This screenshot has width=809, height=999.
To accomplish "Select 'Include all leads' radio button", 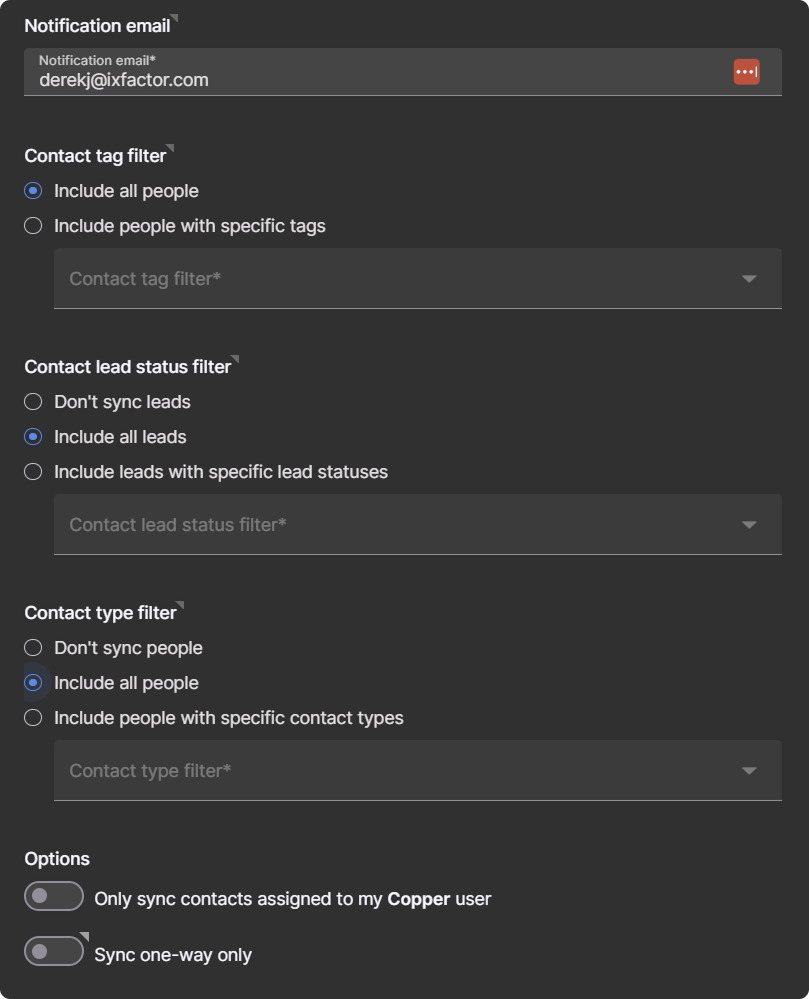I will pos(33,437).
